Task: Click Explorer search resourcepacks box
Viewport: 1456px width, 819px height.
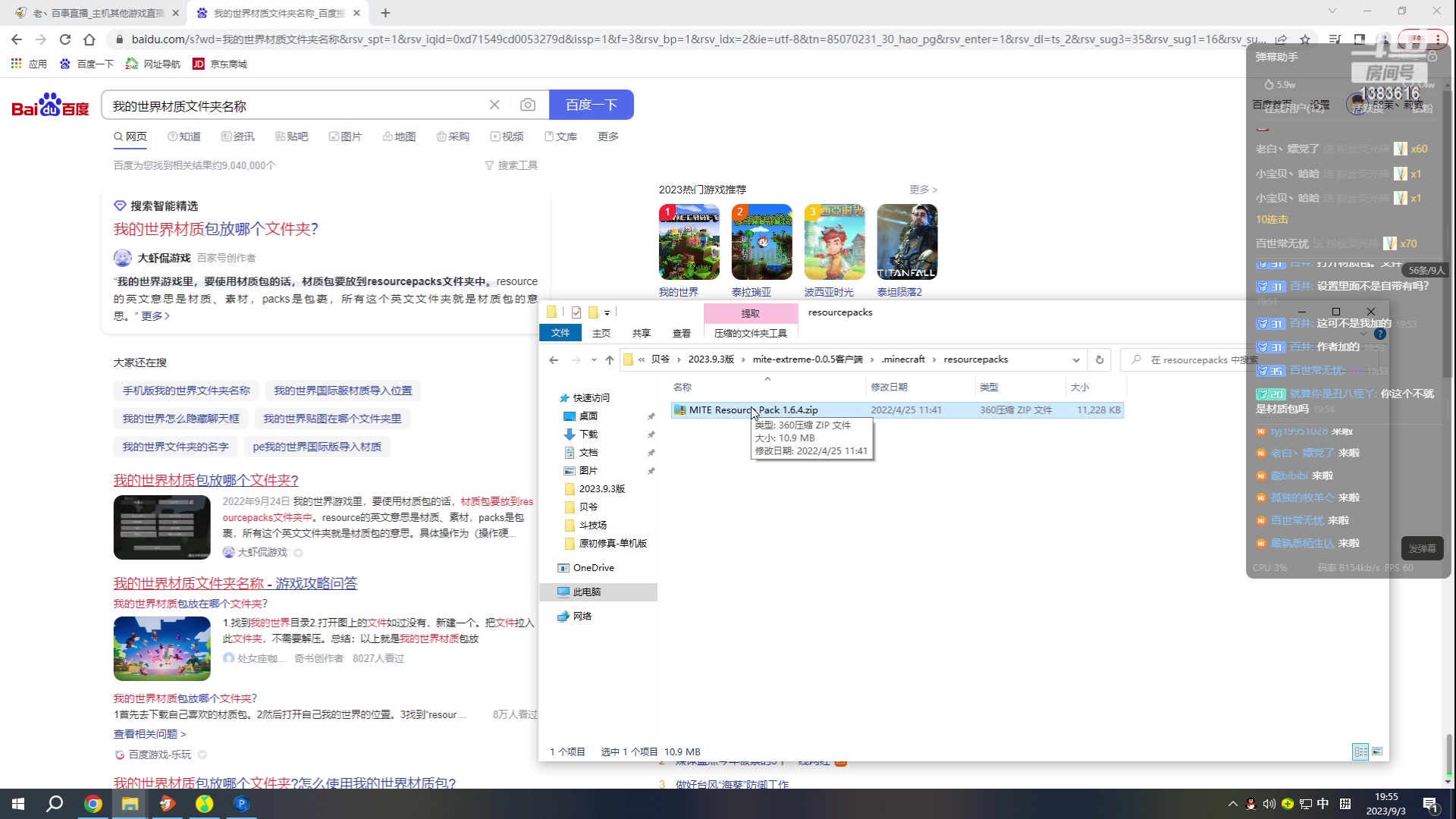Action: pos(1197,359)
